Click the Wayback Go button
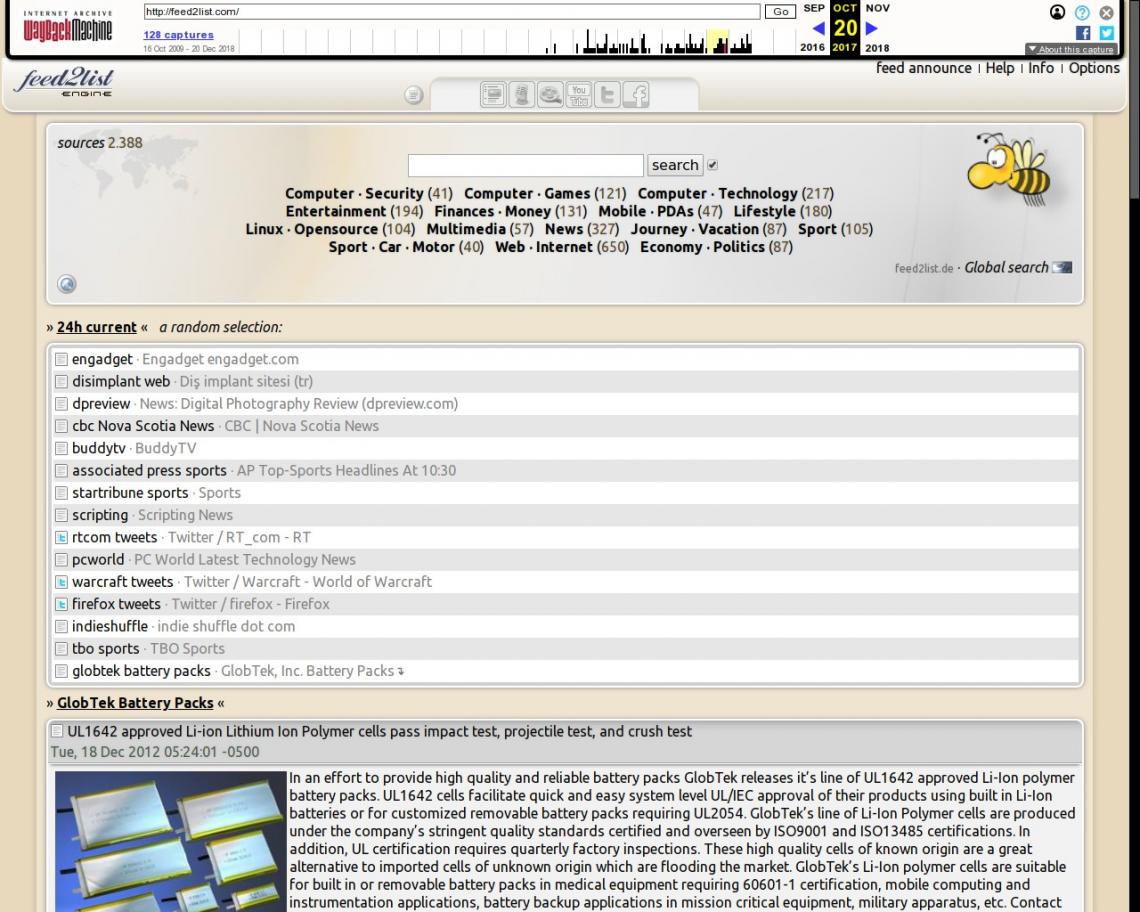Image resolution: width=1140 pixels, height=912 pixels. 781,12
